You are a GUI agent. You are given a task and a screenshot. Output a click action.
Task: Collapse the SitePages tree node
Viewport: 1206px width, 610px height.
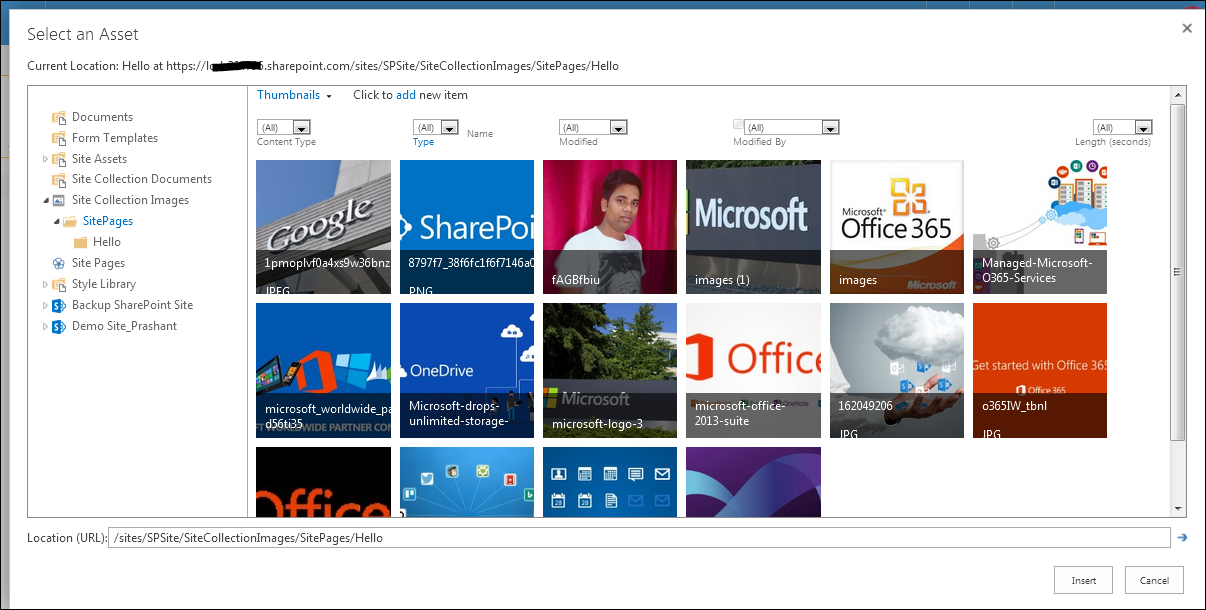[x=56, y=221]
